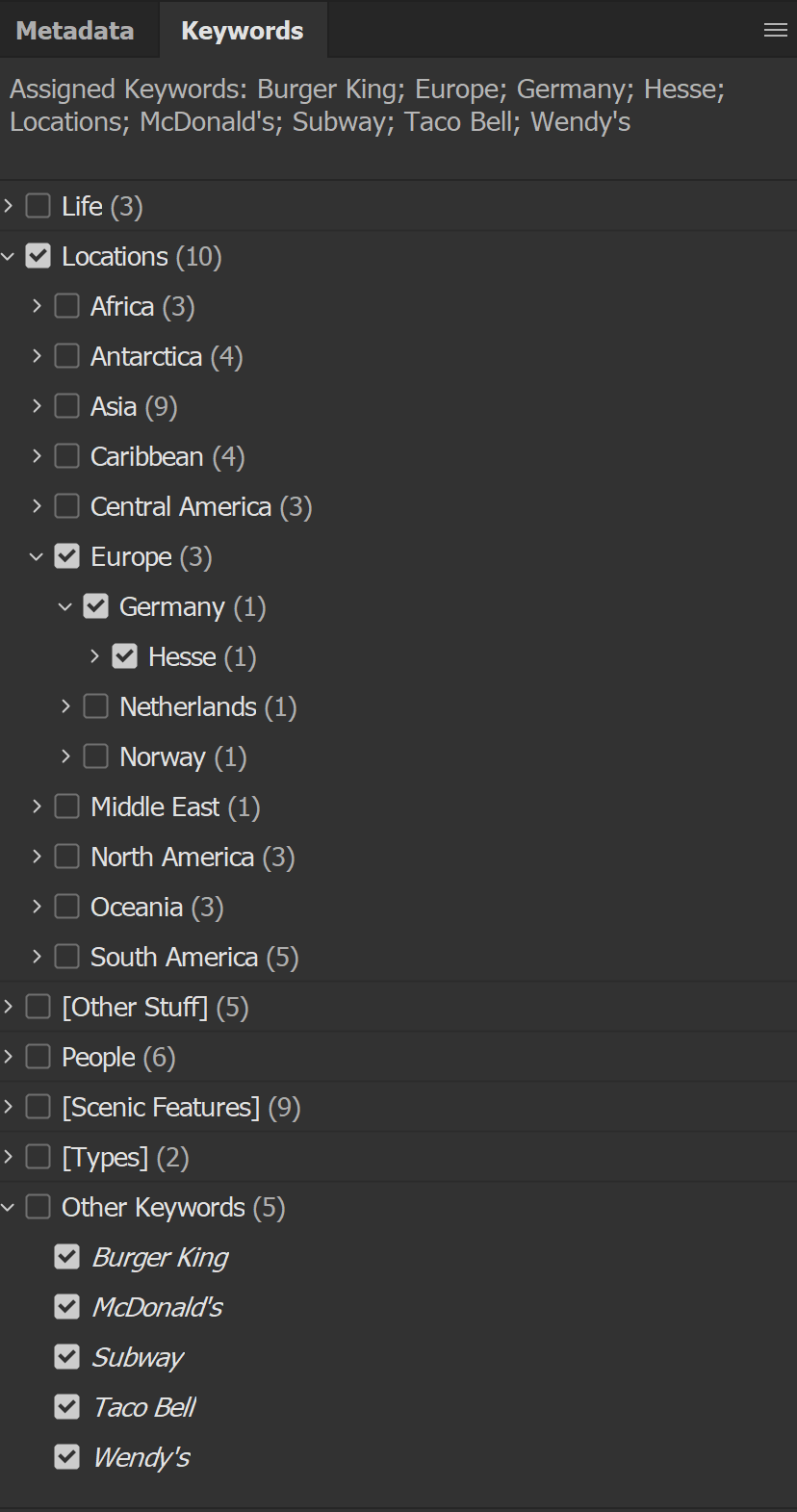Viewport: 797px width, 1512px height.
Task: Uncheck the Hesse keyword checkbox
Action: click(x=124, y=656)
